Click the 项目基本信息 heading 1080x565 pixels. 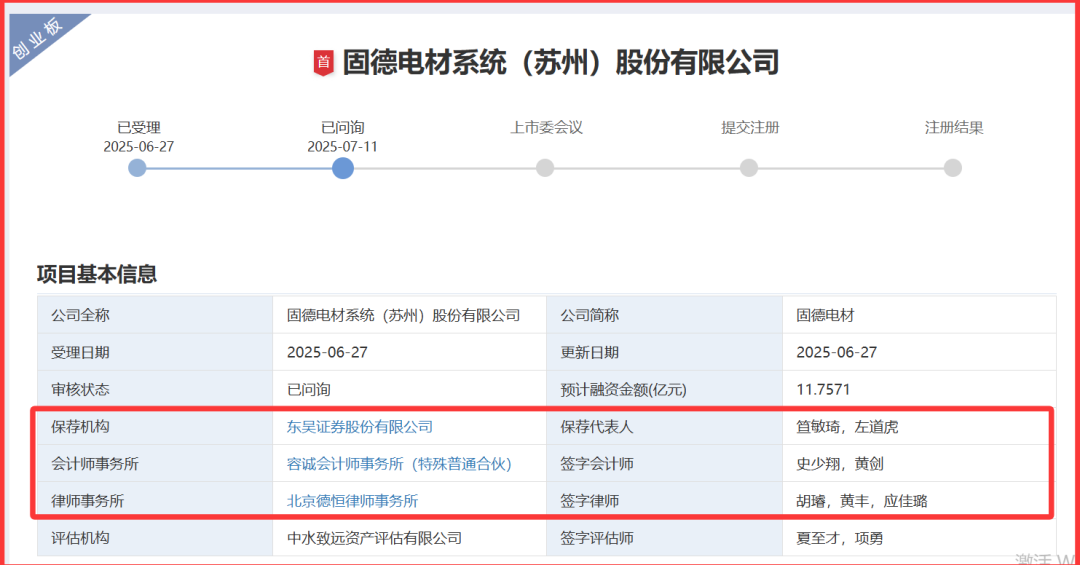tap(96, 274)
